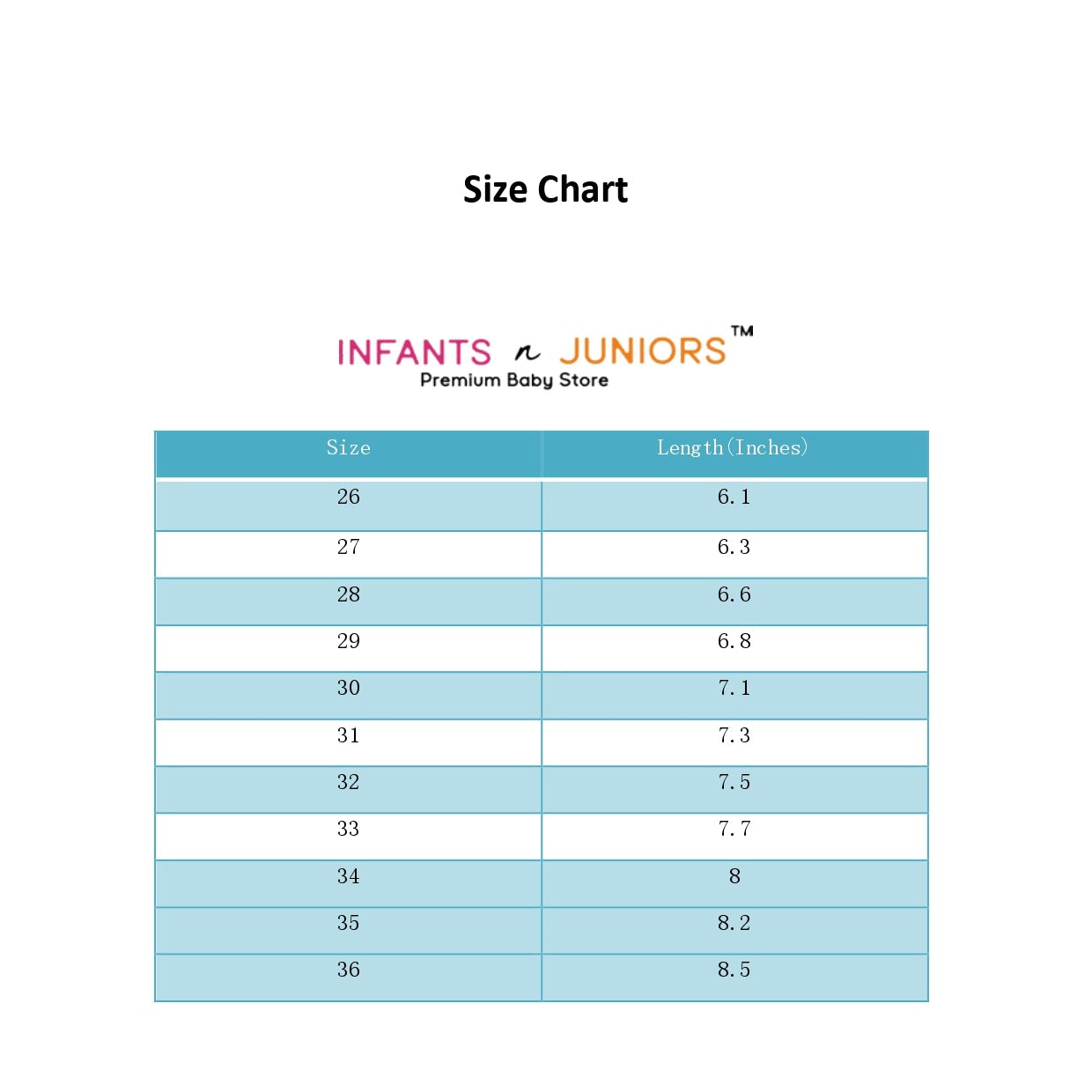Select size 32 cell

tap(349, 790)
